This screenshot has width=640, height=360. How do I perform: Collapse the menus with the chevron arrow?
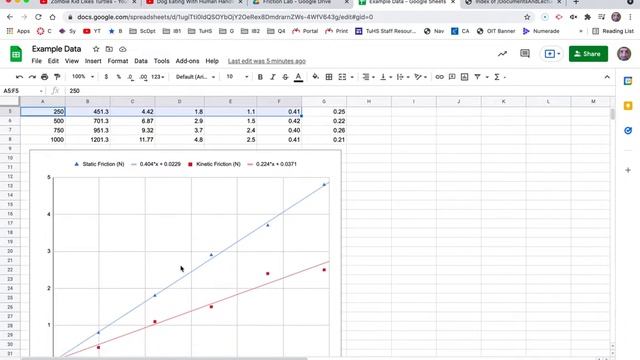click(607, 77)
